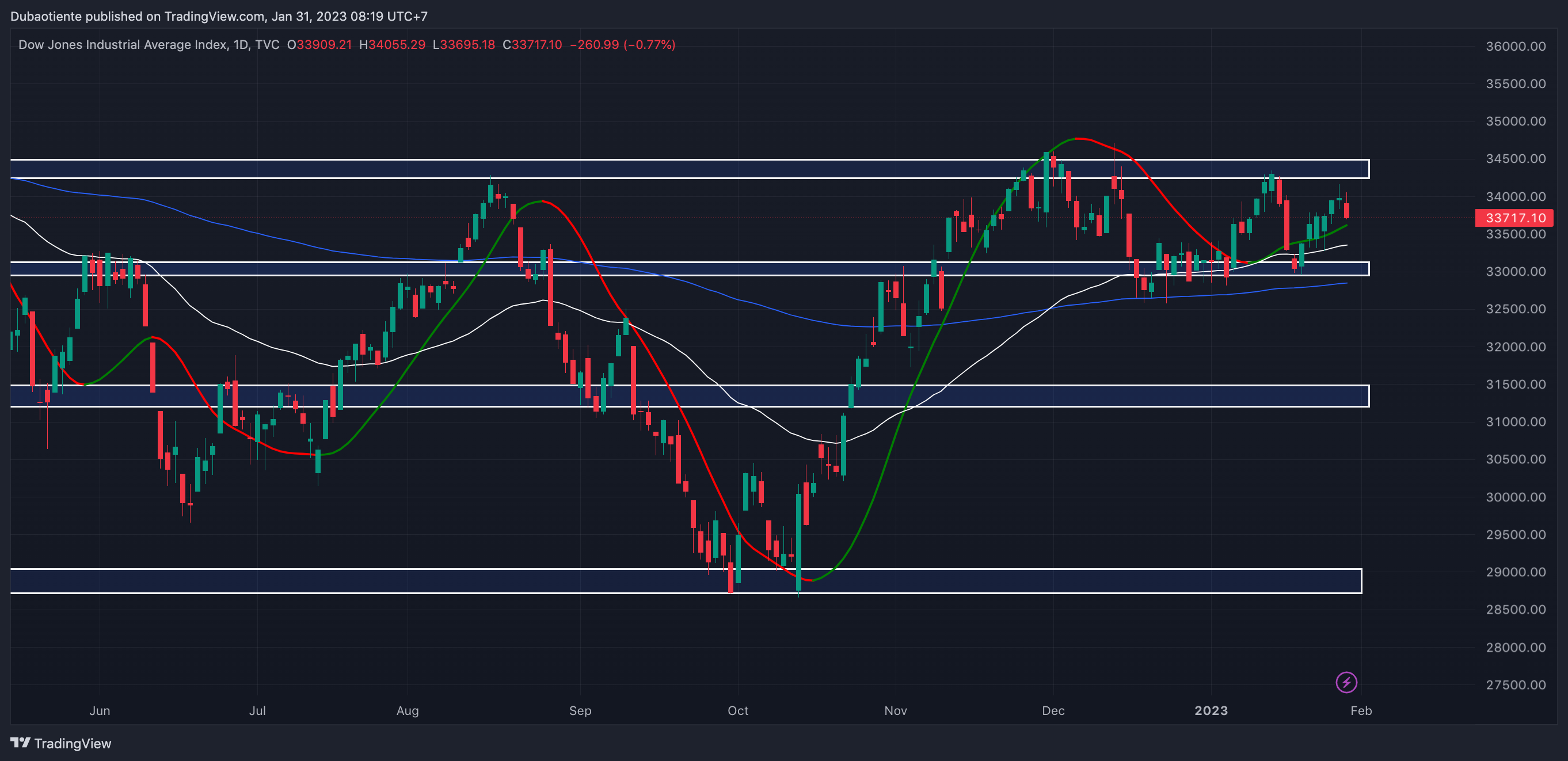The width and height of the screenshot is (1568, 761).
Task: Click the 2023 label on time axis
Action: click(1211, 710)
